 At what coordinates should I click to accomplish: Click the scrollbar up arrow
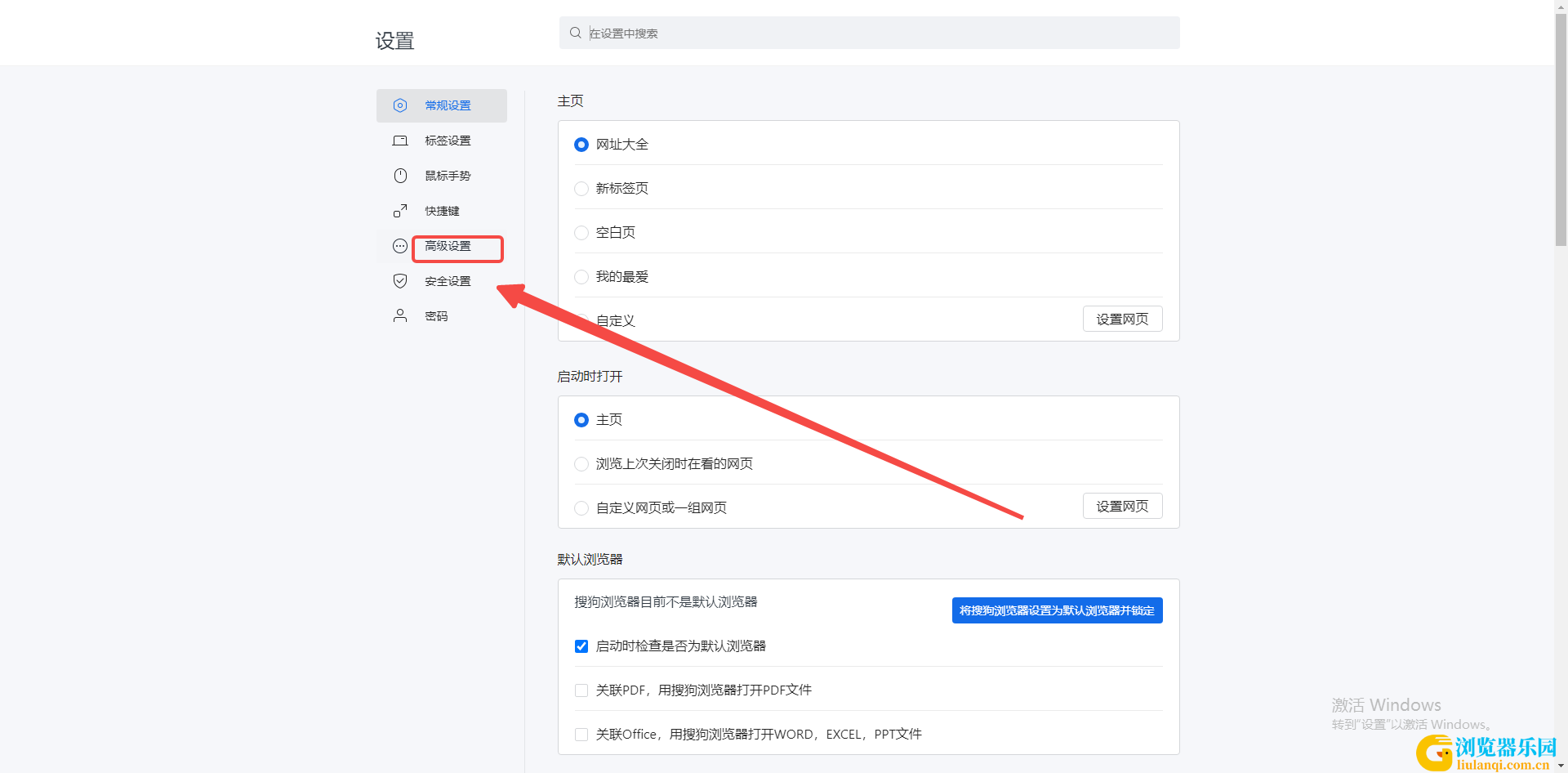coord(1561,6)
